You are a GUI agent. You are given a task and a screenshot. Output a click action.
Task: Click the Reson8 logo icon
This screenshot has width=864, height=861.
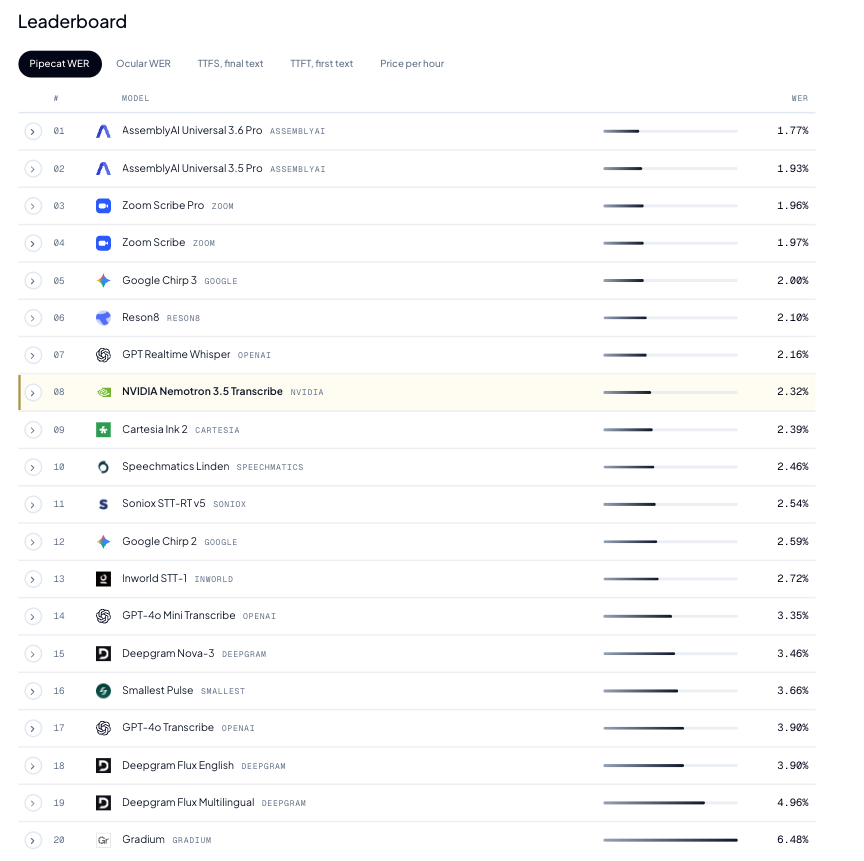coord(103,318)
